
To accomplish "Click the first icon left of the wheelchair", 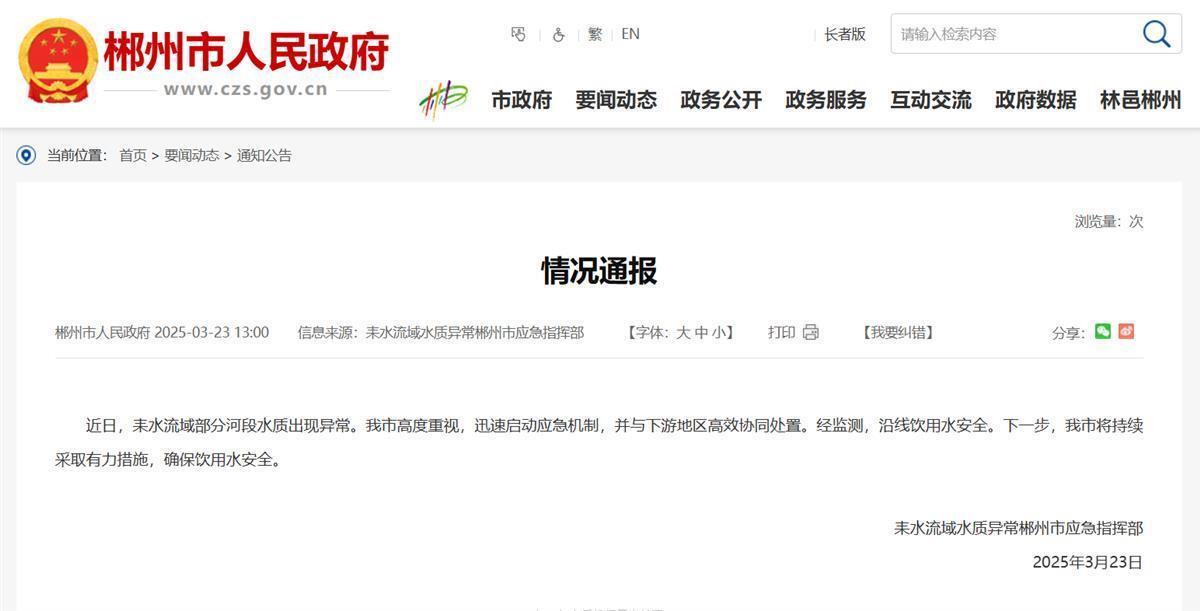I will (x=518, y=34).
